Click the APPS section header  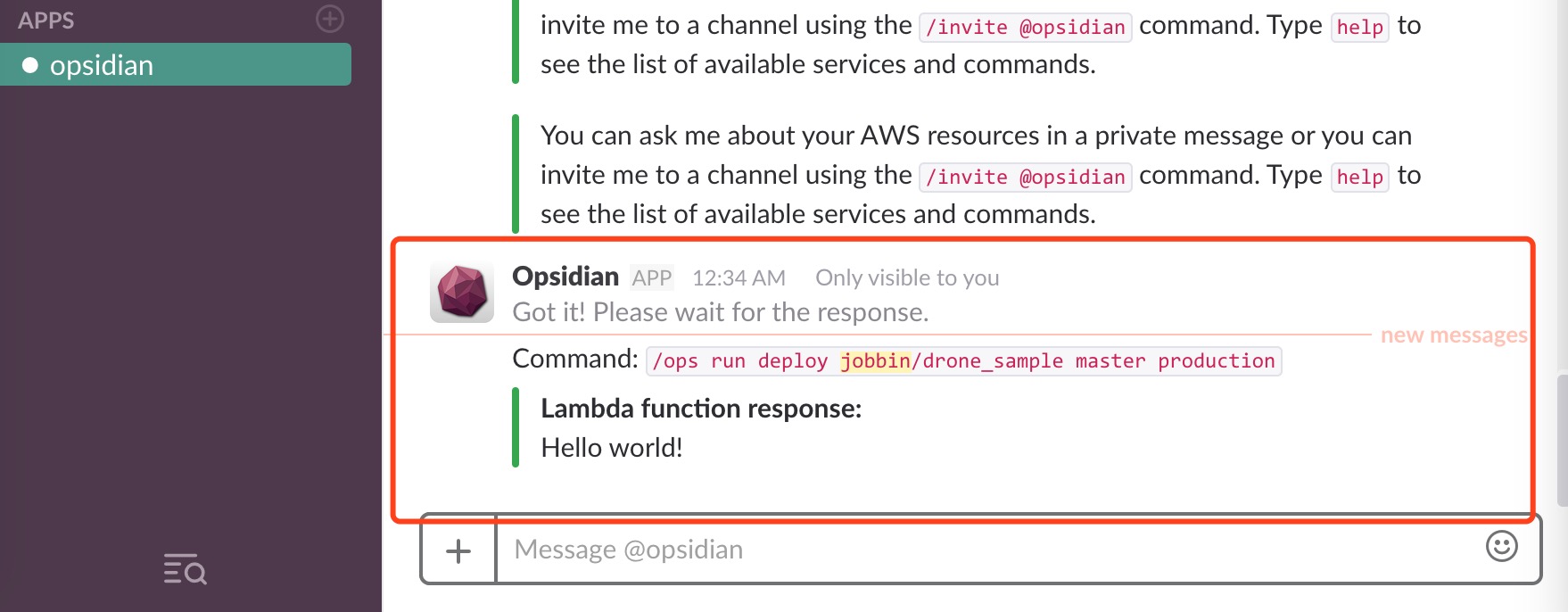coord(46,21)
